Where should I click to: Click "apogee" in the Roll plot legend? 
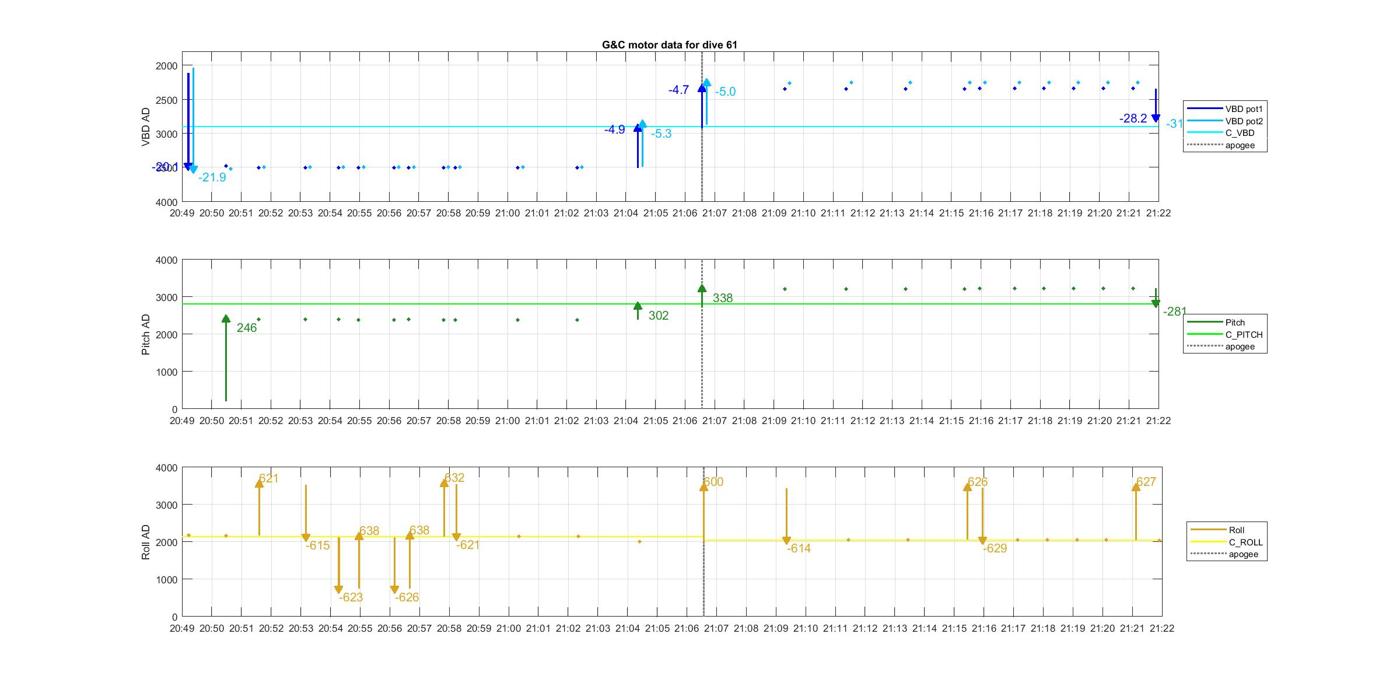click(1226, 554)
